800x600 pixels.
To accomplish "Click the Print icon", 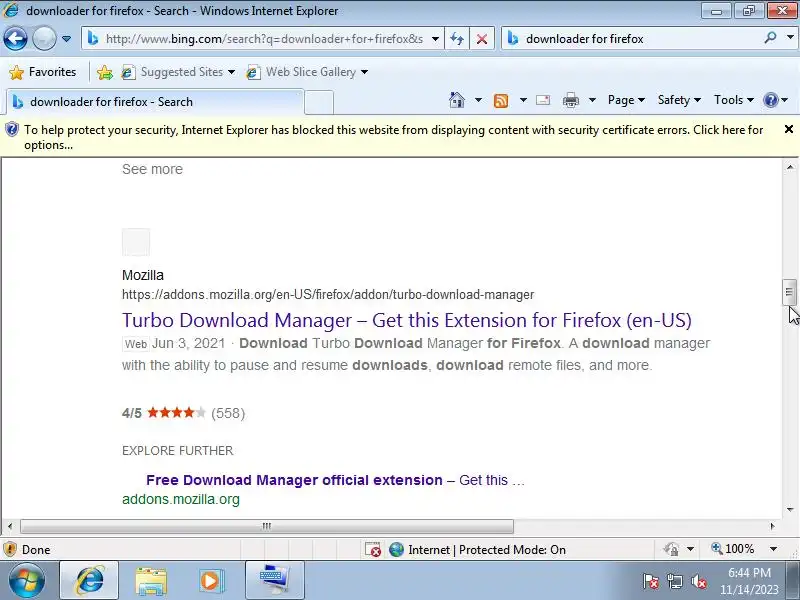I will 571,101.
